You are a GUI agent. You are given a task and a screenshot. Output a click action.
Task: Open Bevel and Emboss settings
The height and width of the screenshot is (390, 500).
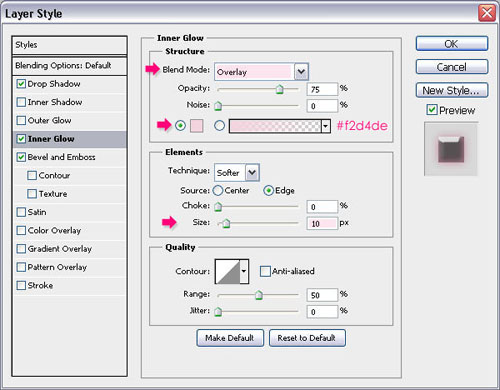[x=61, y=157]
